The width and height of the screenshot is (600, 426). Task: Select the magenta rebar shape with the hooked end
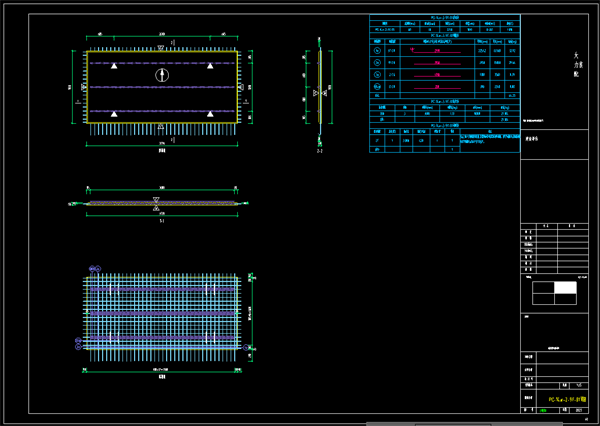[x=435, y=51]
